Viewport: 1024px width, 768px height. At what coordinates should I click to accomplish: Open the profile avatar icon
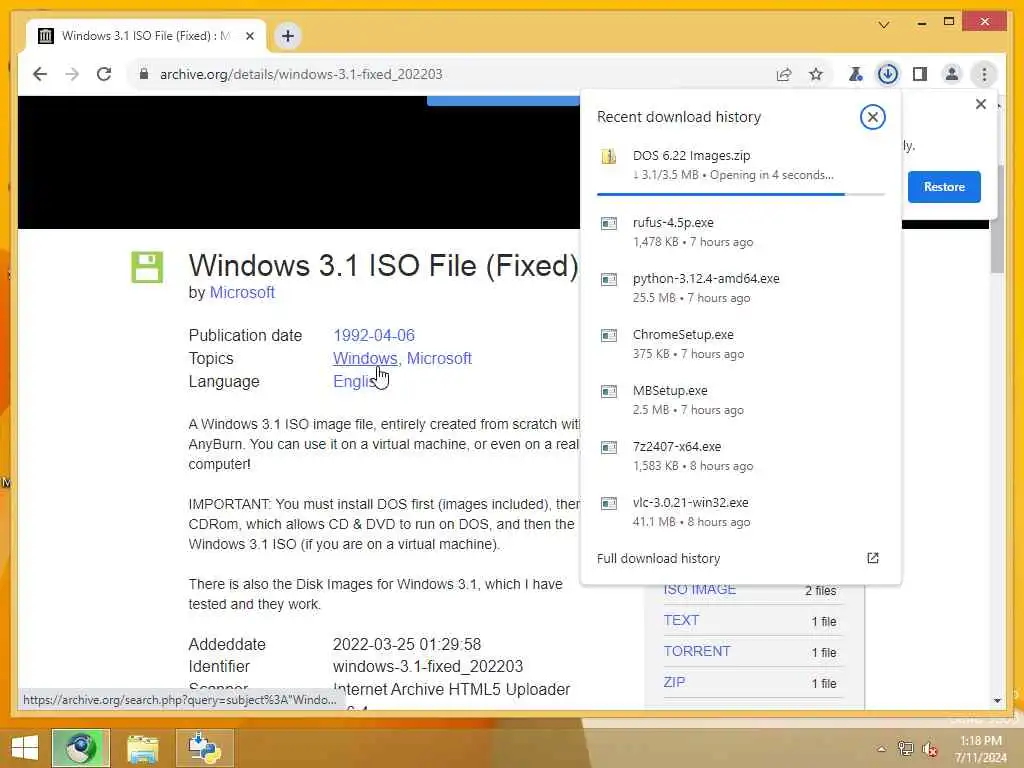pyautogui.click(x=952, y=74)
